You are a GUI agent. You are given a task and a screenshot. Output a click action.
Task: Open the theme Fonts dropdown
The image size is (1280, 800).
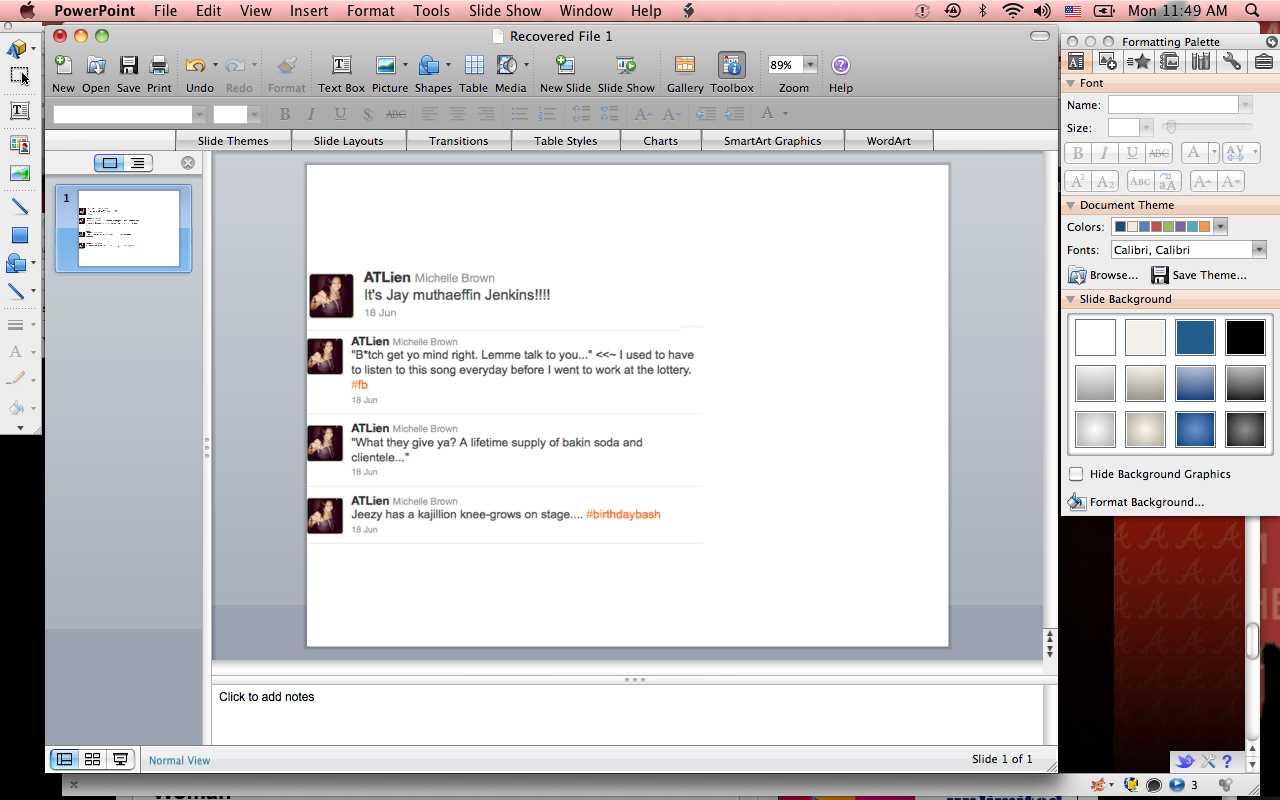tap(1259, 250)
